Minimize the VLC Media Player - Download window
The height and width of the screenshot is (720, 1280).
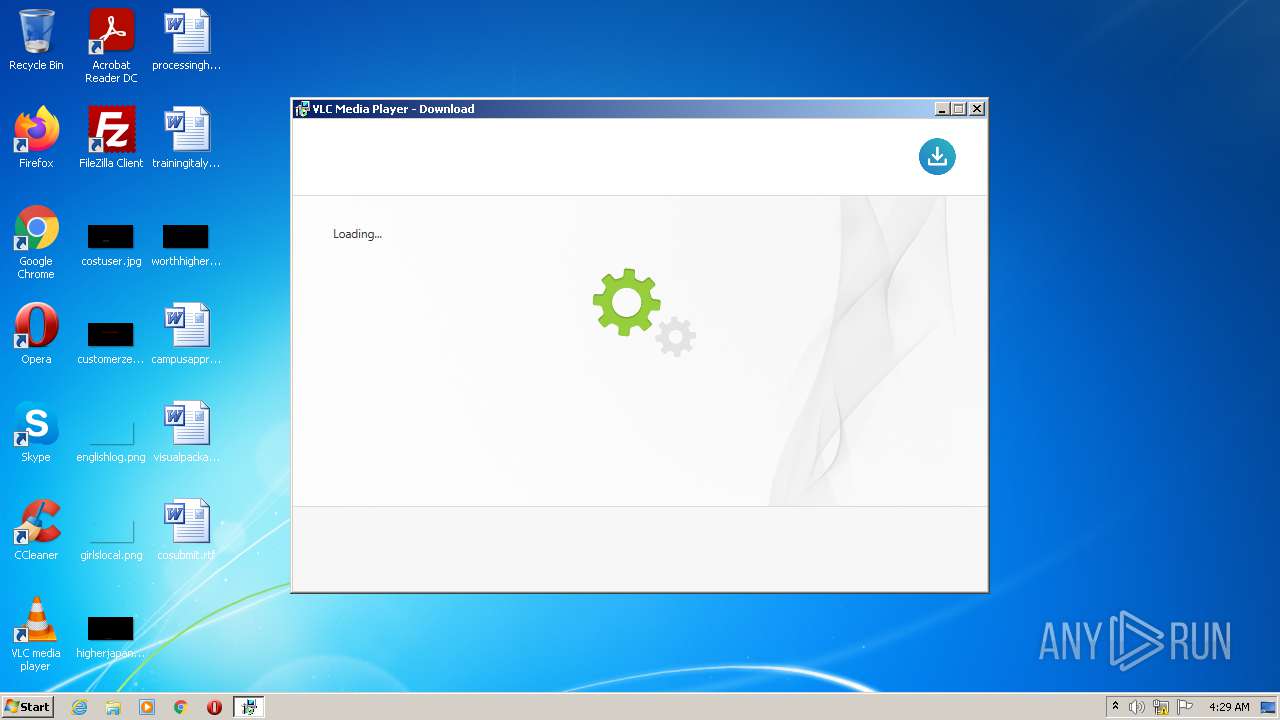coord(942,109)
